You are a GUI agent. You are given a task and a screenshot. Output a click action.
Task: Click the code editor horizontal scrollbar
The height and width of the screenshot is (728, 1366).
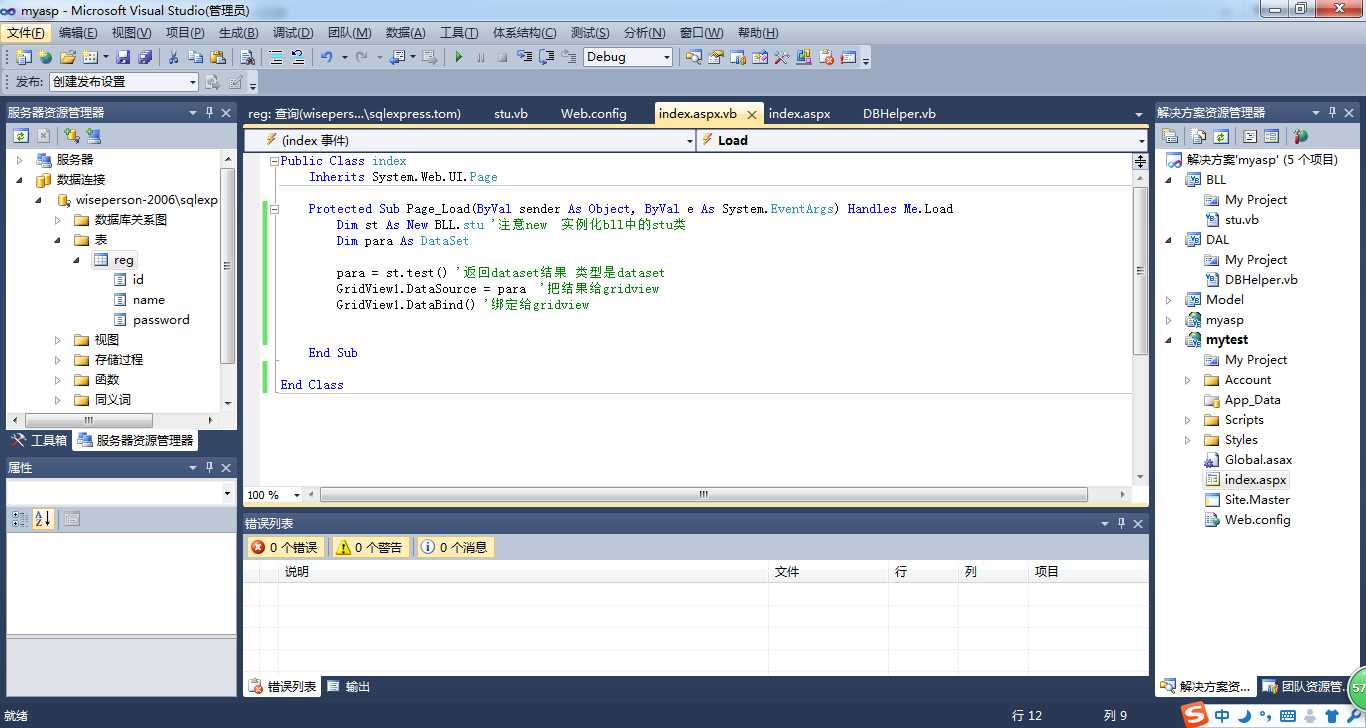click(x=704, y=494)
